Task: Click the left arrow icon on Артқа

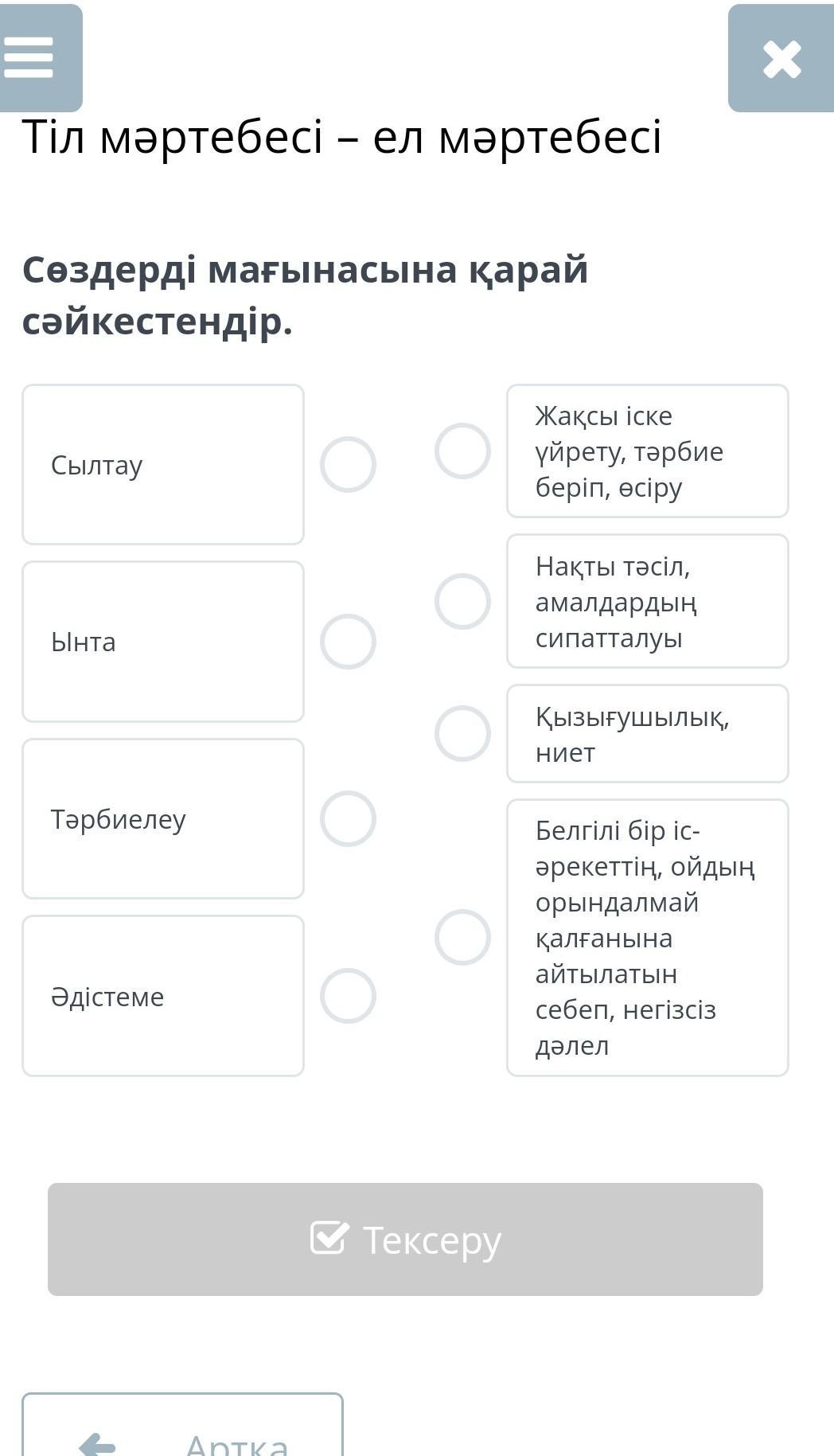Action: pyautogui.click(x=98, y=1445)
